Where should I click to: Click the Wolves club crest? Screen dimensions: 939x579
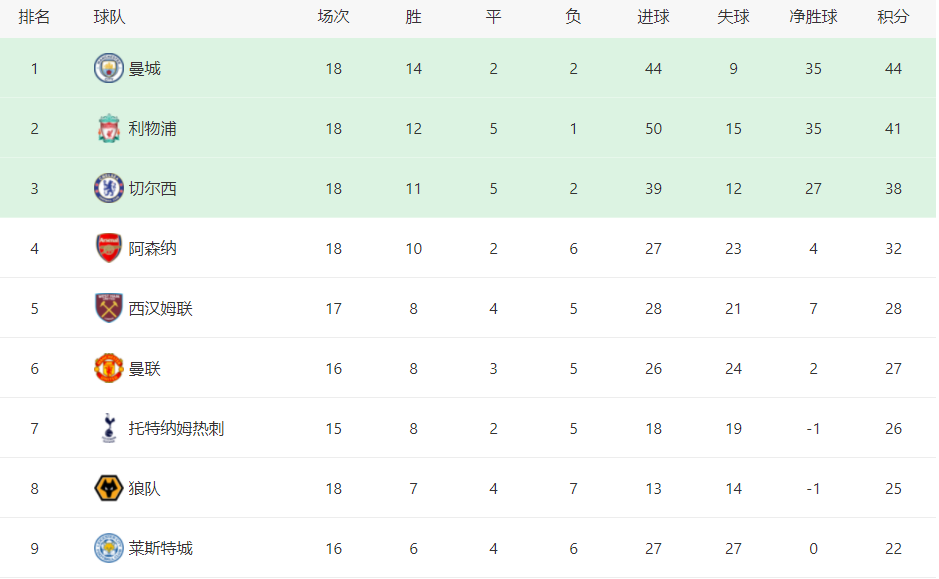[x=108, y=488]
